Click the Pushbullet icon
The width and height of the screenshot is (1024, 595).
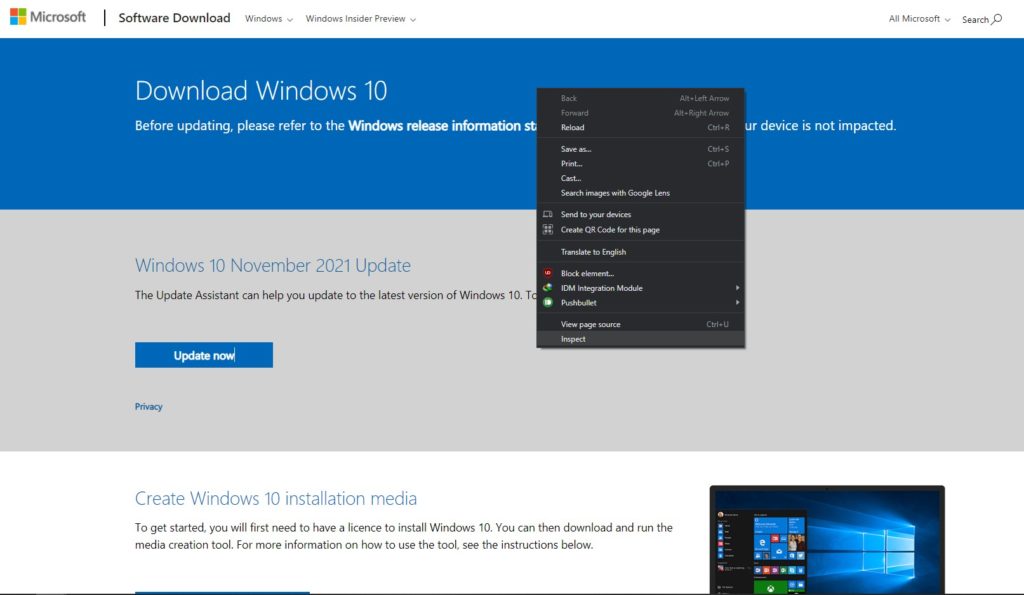click(x=547, y=302)
